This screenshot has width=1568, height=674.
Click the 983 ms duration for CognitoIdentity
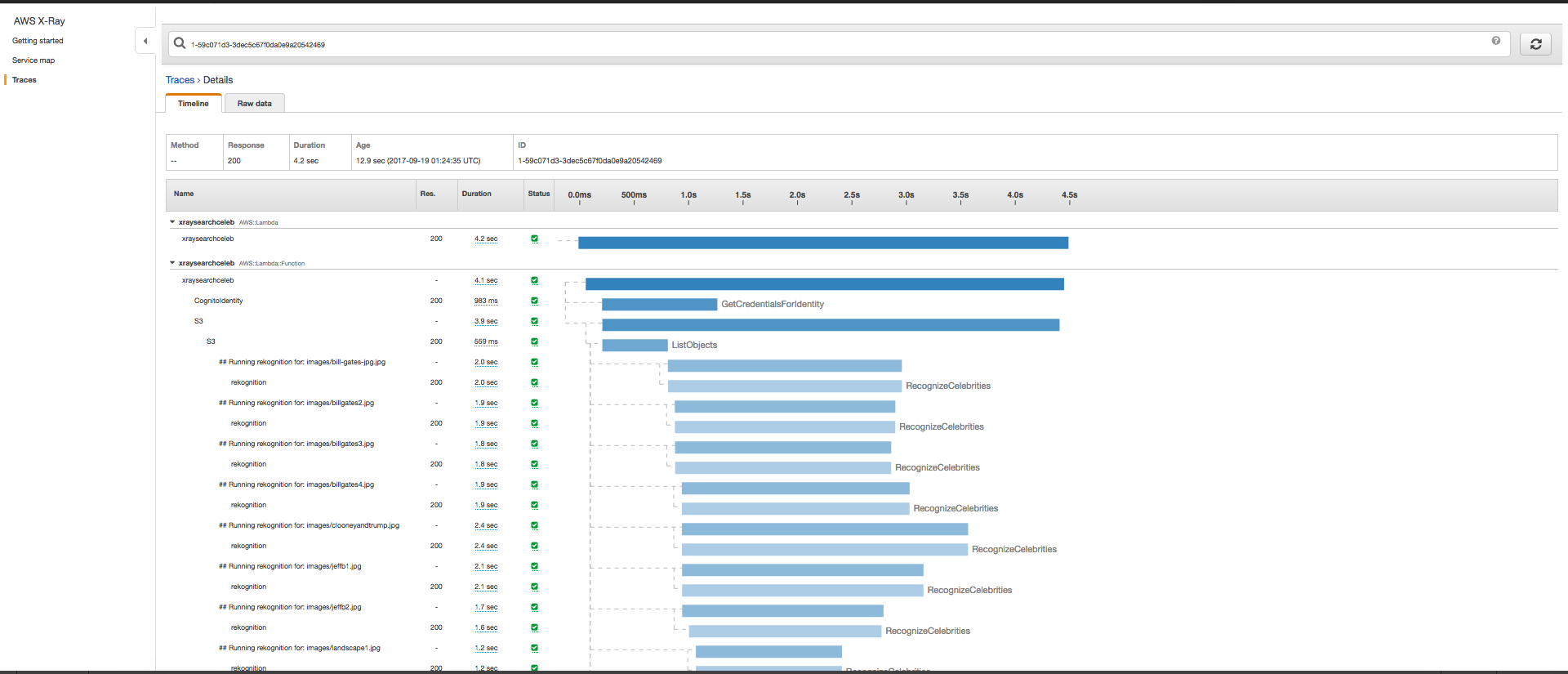click(486, 301)
